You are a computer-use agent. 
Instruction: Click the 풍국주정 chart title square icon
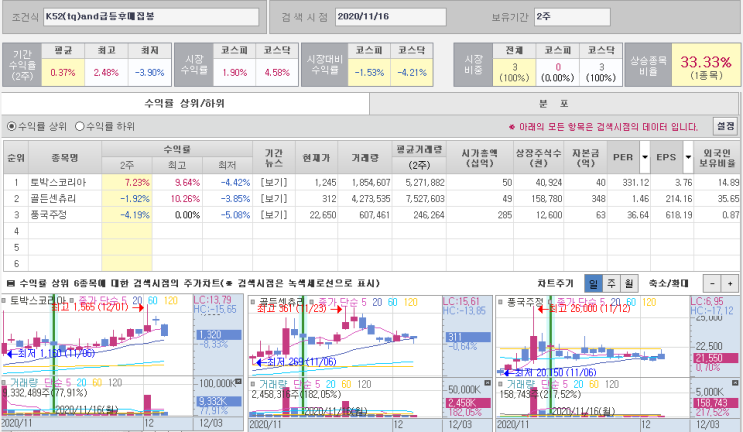point(500,302)
